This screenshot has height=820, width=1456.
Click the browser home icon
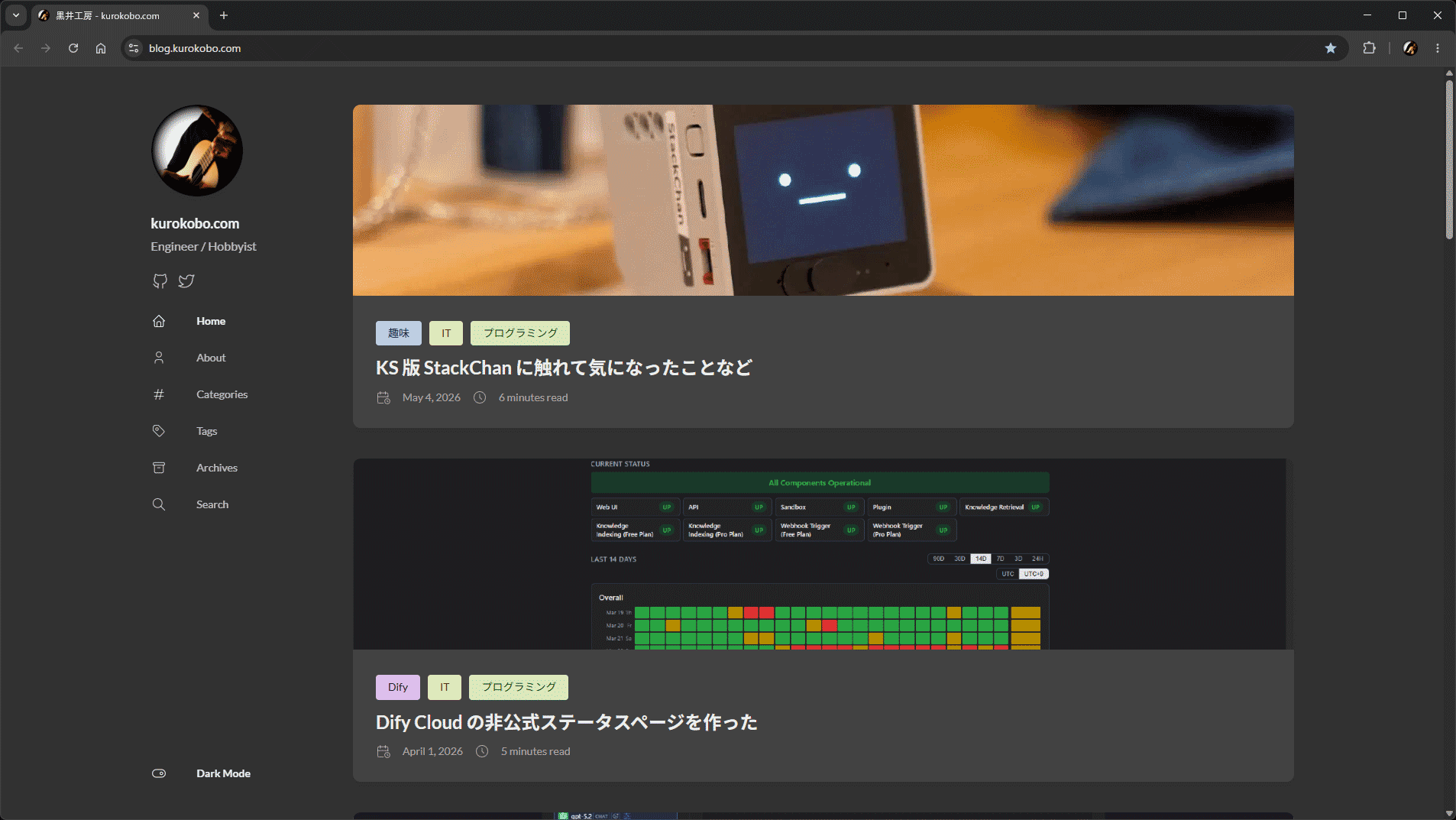tap(101, 48)
